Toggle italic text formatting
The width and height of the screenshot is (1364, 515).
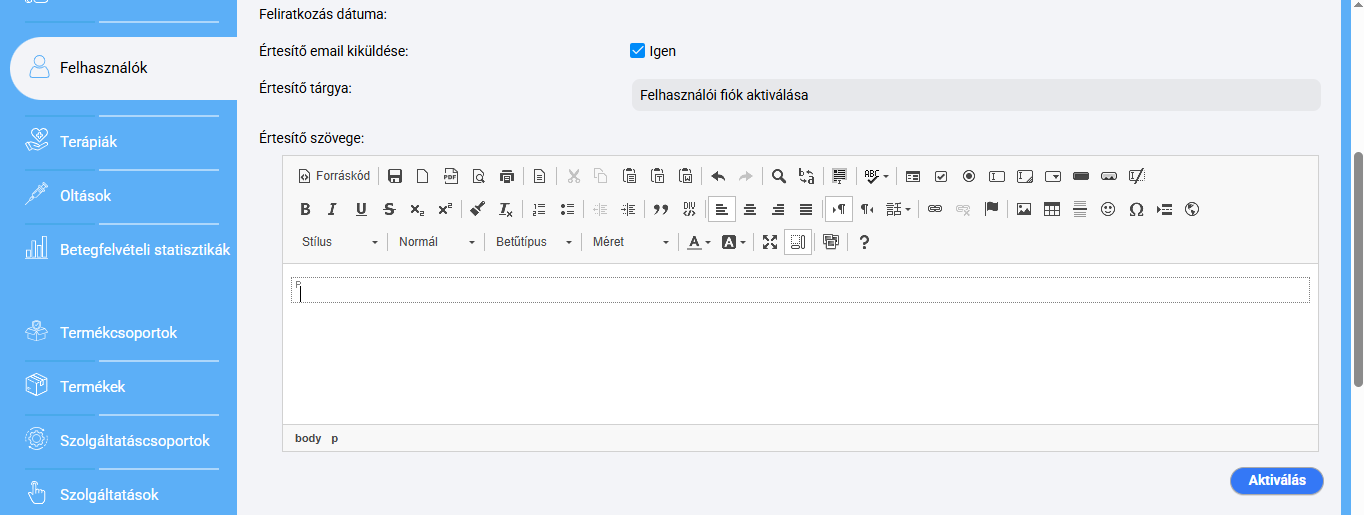pyautogui.click(x=333, y=209)
